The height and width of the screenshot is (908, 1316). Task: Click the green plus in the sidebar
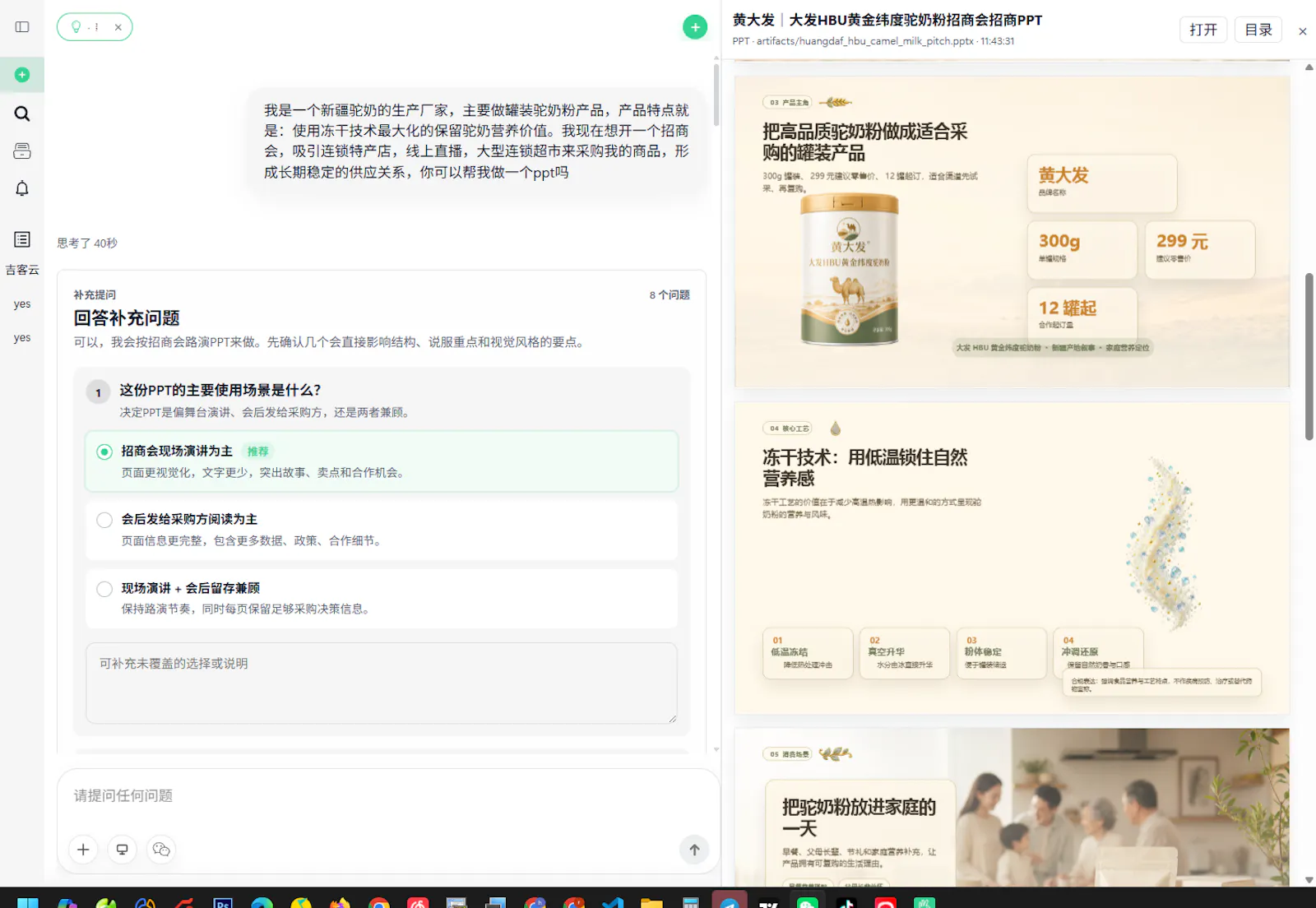[x=22, y=75]
